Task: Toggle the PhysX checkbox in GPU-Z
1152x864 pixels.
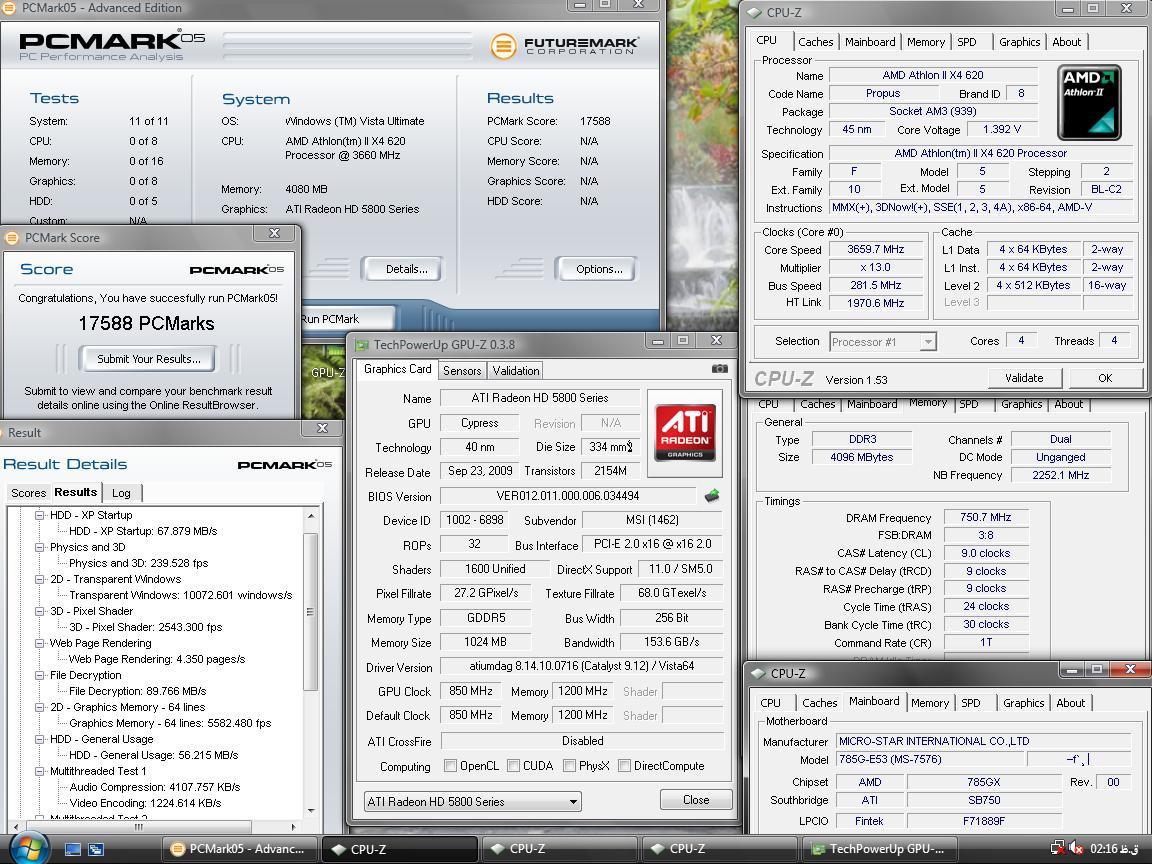Action: point(569,766)
